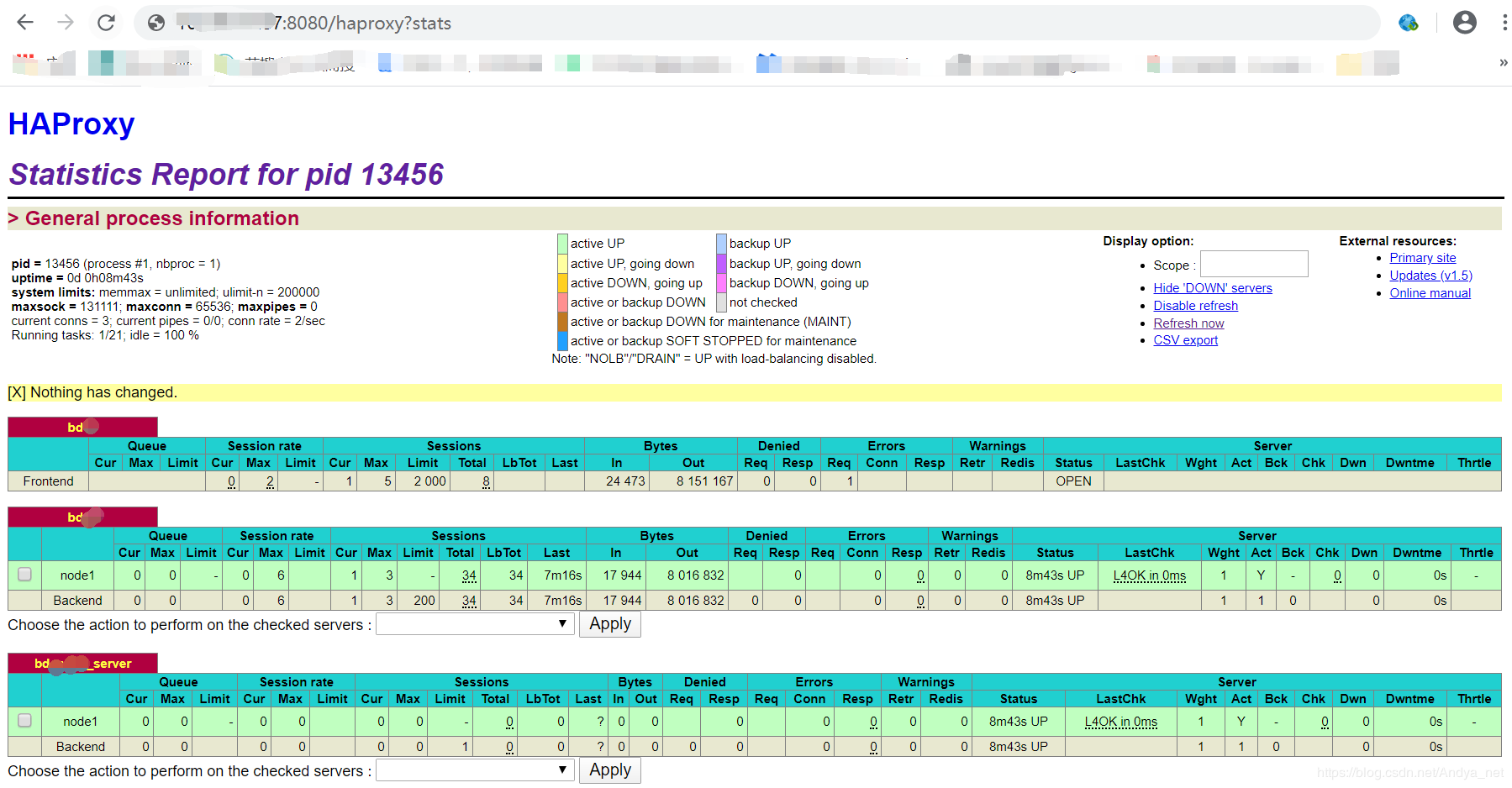Click the not checked legend swatch
1512x788 pixels.
pos(721,302)
